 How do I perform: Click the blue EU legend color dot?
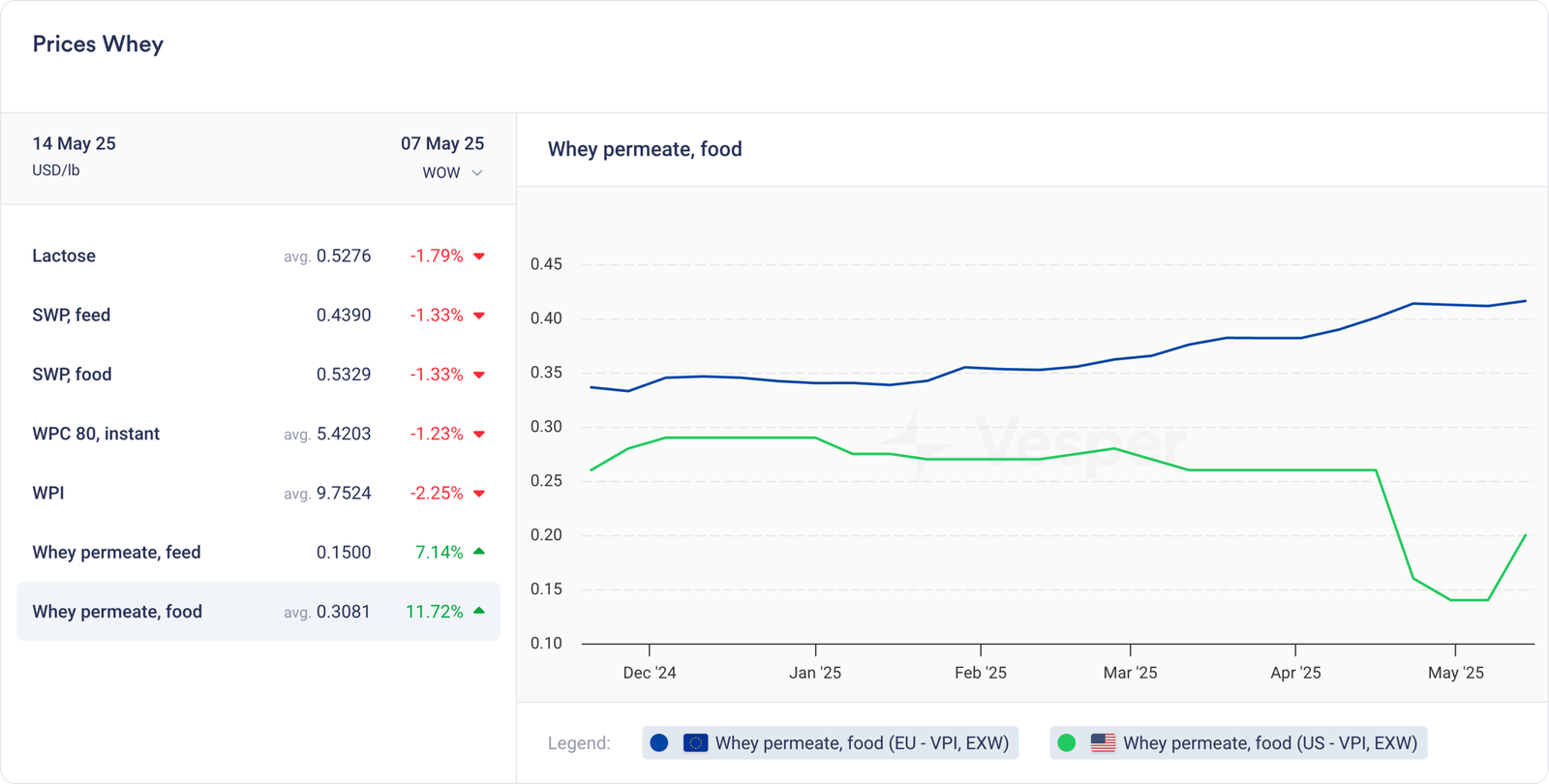659,743
